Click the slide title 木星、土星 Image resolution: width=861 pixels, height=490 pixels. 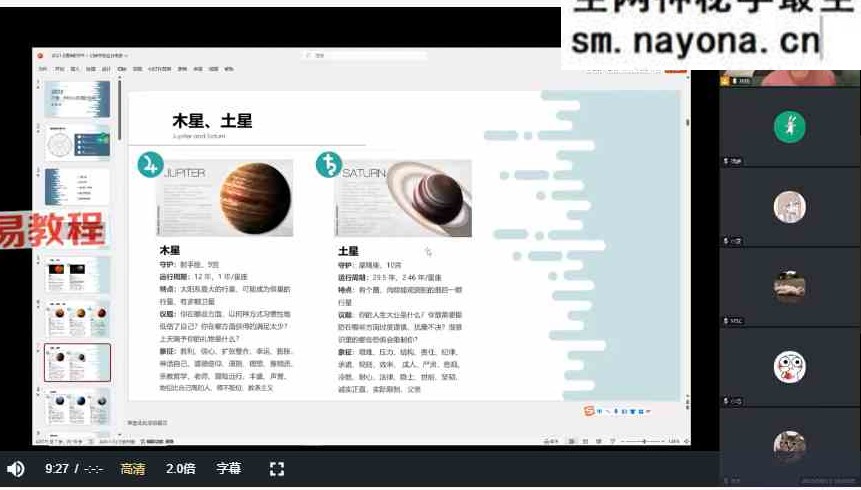coord(212,121)
